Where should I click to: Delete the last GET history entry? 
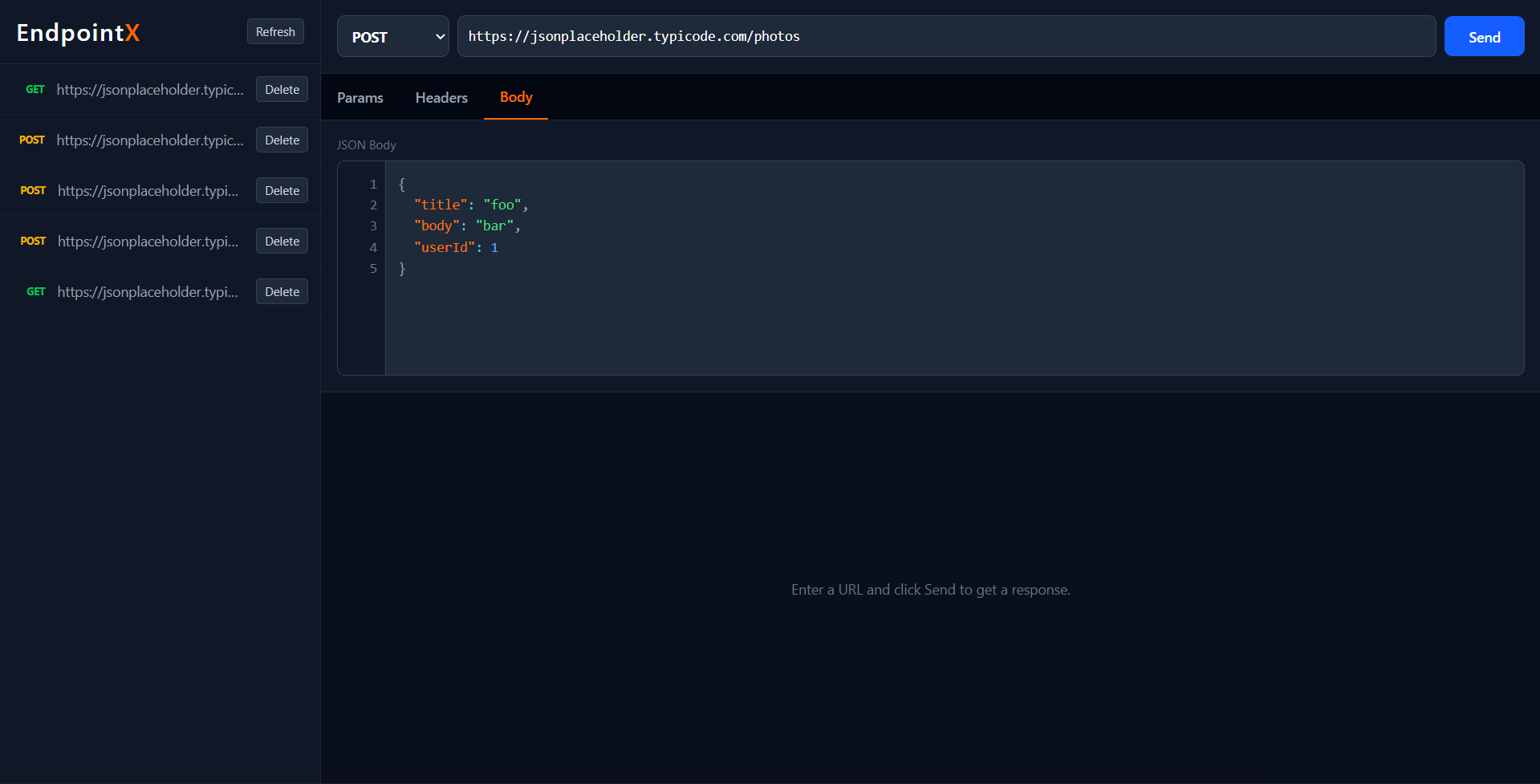[281, 290]
